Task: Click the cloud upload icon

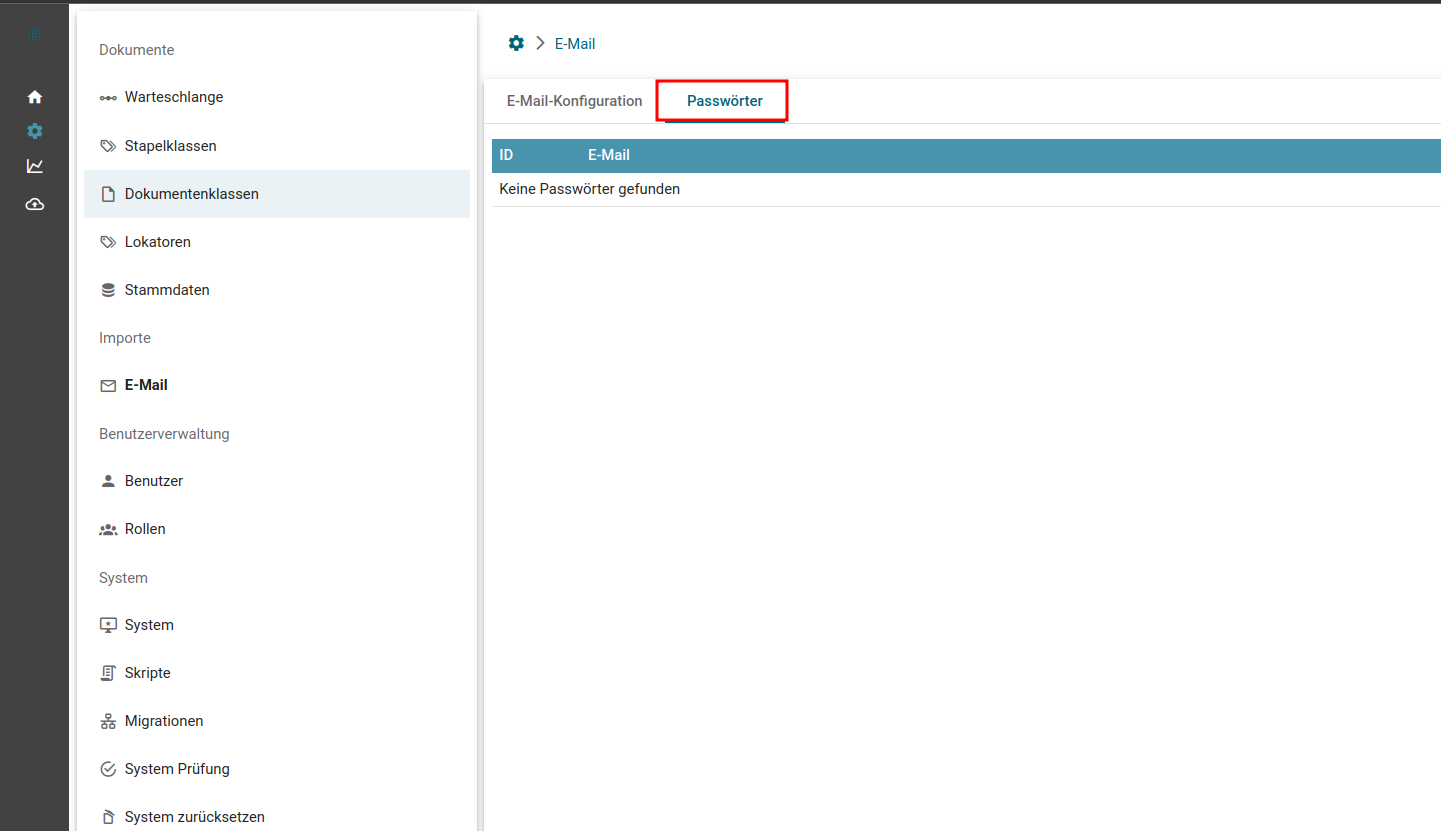Action: pos(35,204)
